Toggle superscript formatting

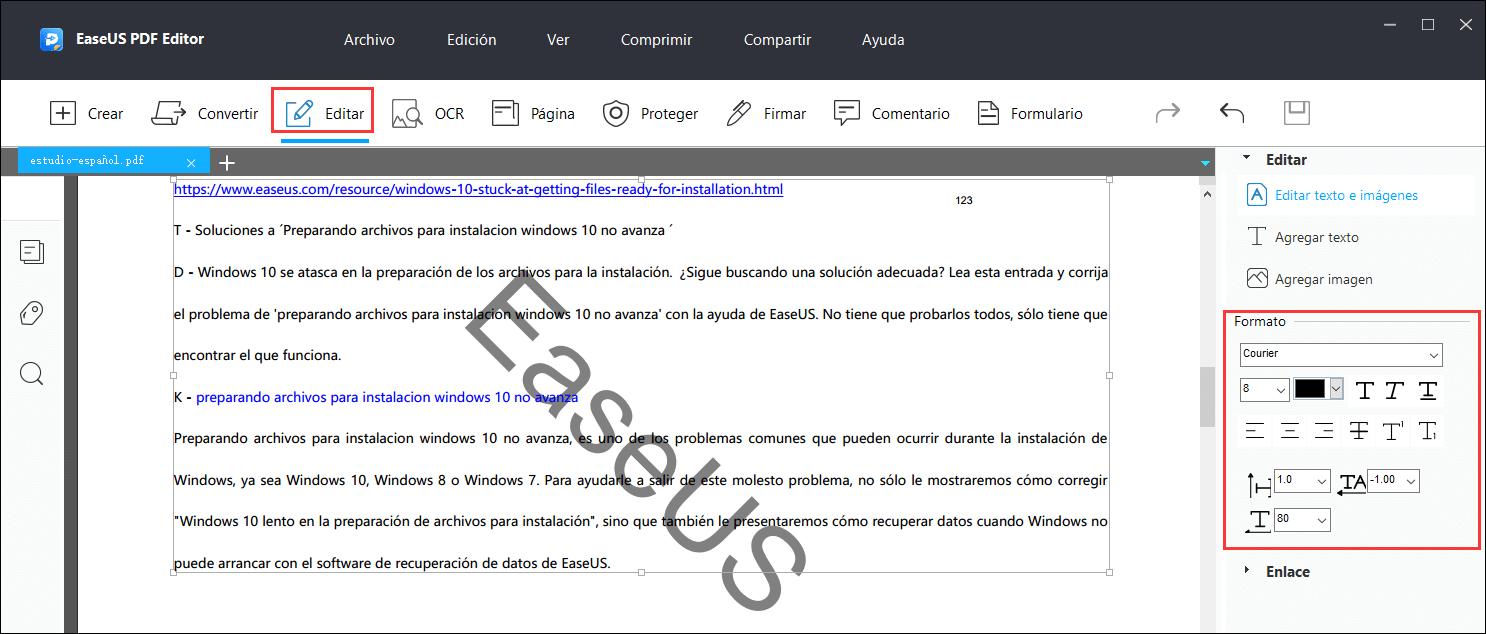[1393, 431]
